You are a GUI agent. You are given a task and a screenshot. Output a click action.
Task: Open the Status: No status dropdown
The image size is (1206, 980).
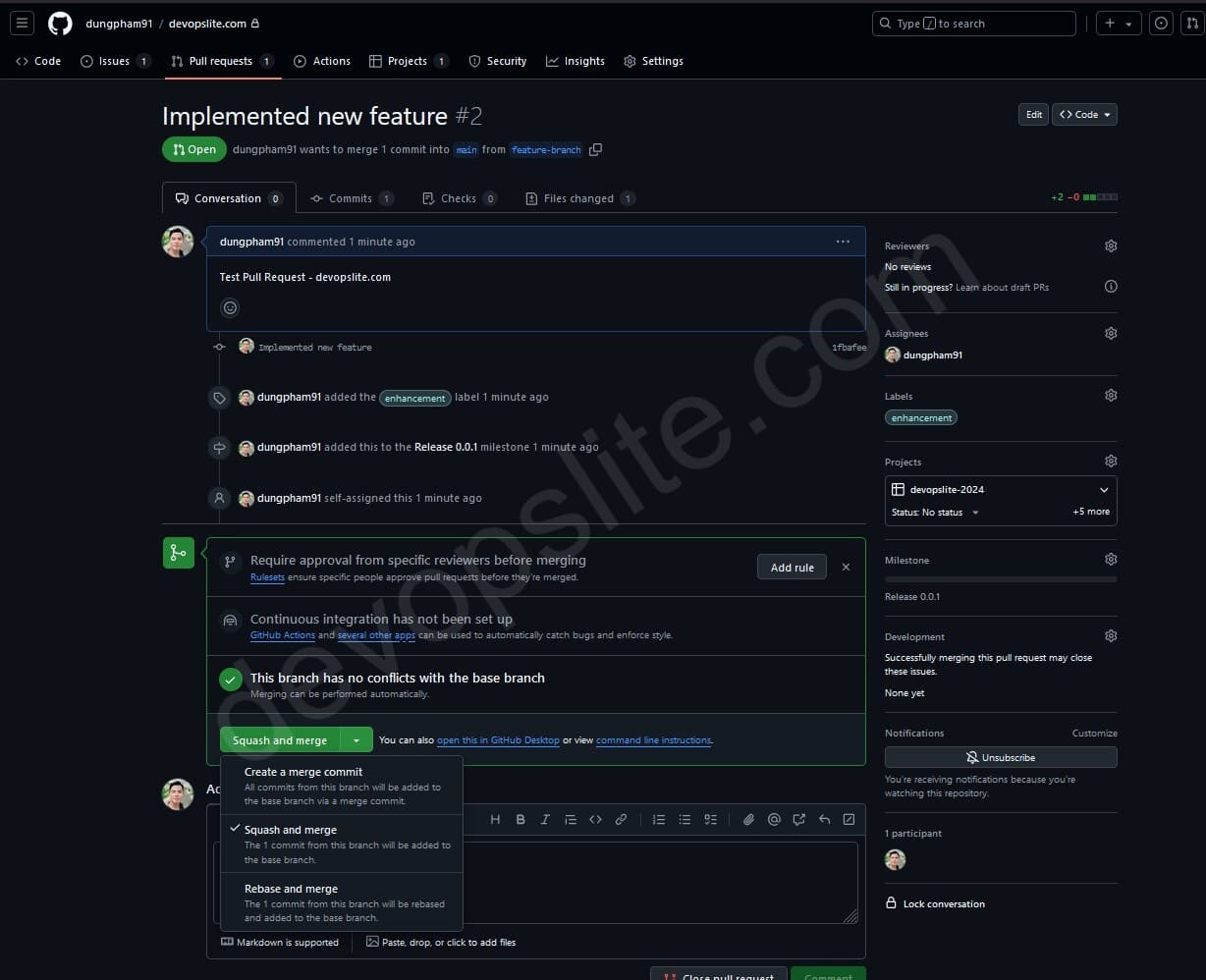[x=935, y=513]
